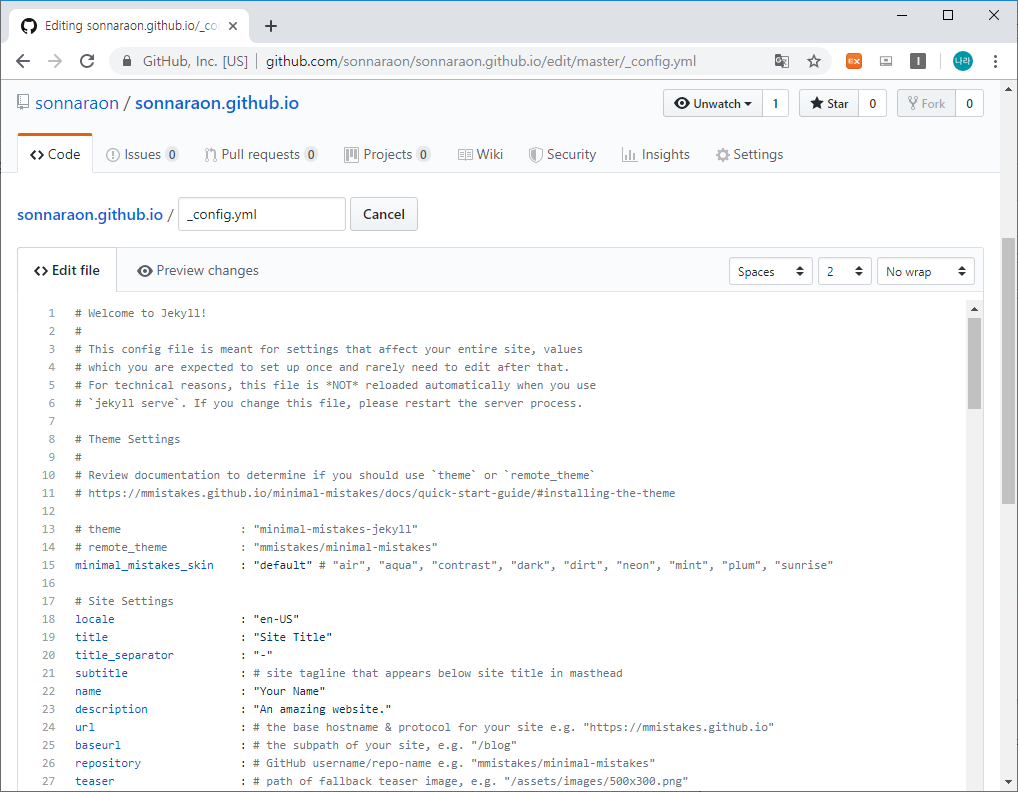Screen dimensions: 1018x792
Task: Click the mmistakes quick-start-guide URL line
Action: click(375, 493)
